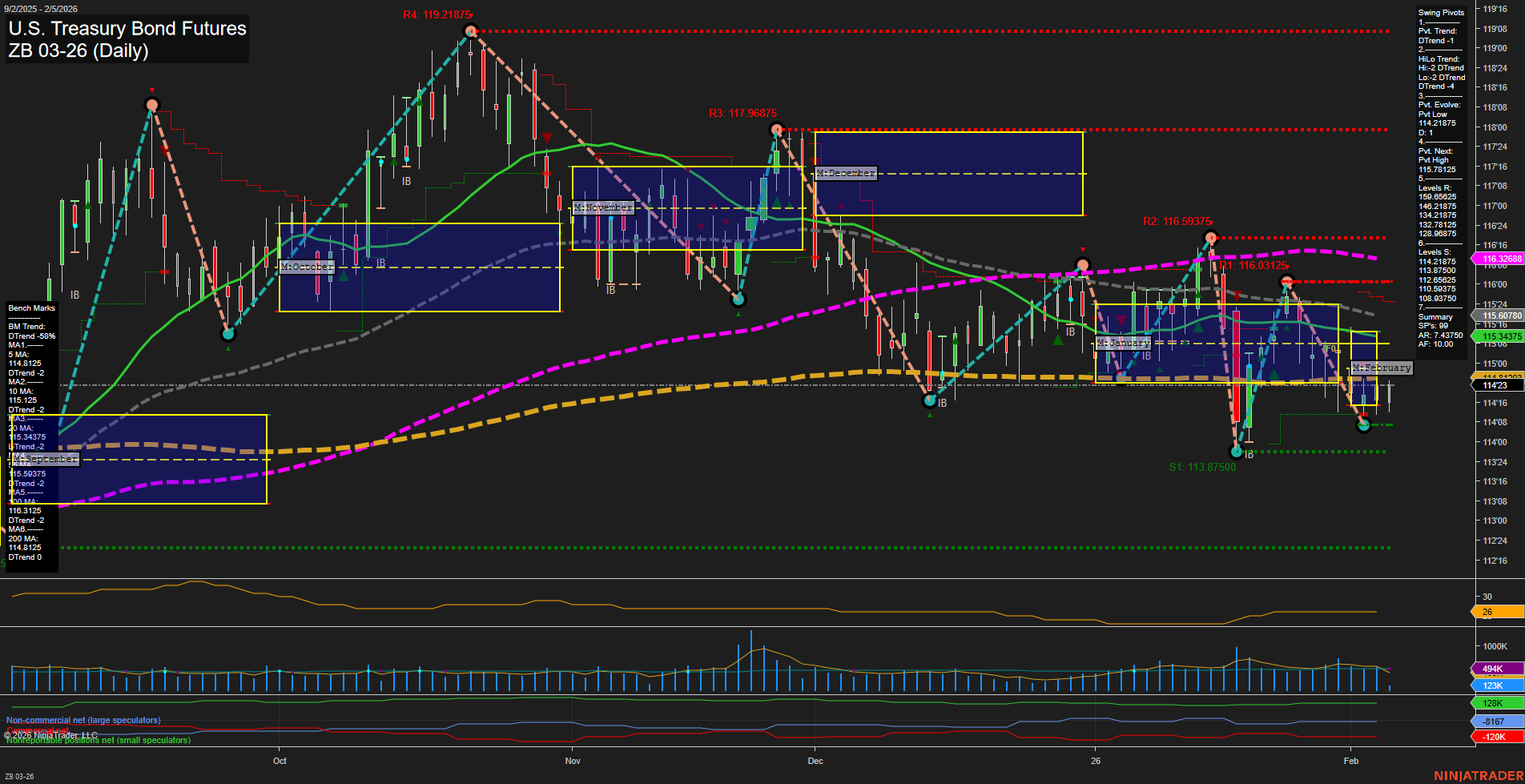Click the M:February session label
Image resolution: width=1525 pixels, height=784 pixels.
pos(1382,368)
